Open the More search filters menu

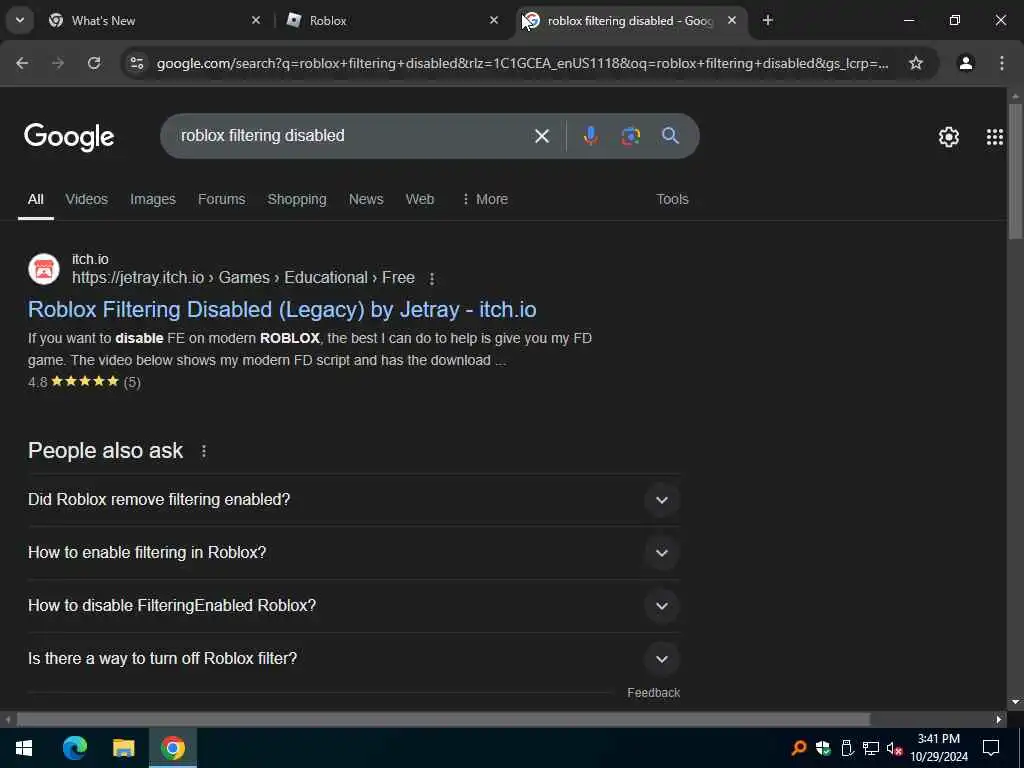(485, 199)
